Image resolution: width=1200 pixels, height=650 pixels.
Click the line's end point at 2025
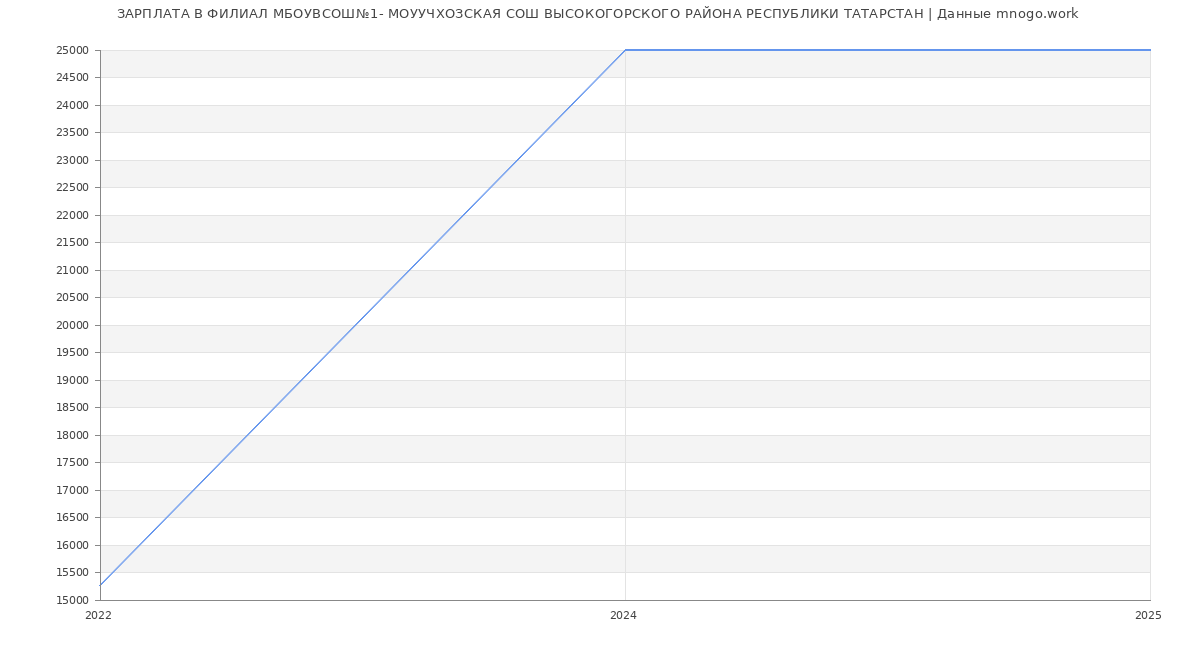[1150, 50]
